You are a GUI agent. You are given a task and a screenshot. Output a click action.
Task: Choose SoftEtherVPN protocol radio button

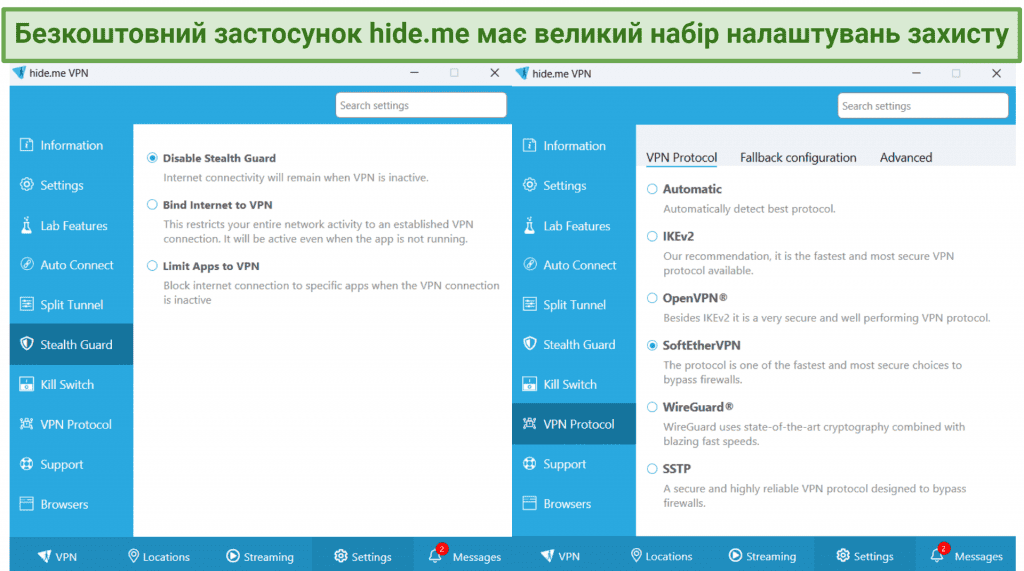(x=652, y=345)
